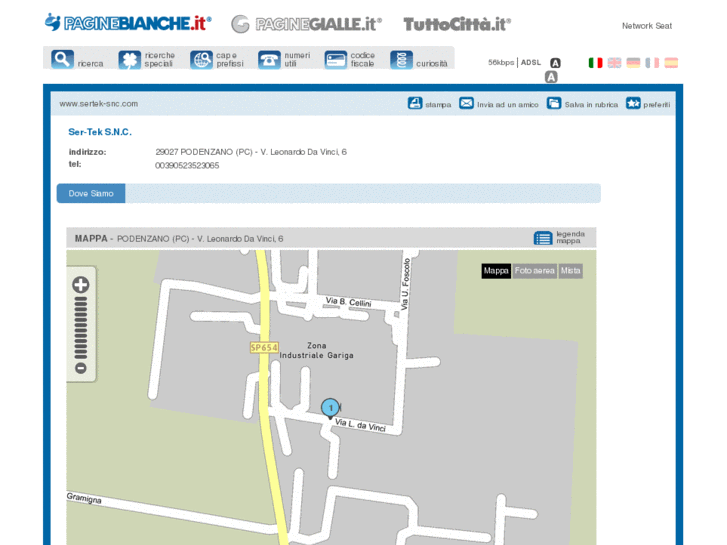The height and width of the screenshot is (545, 727).
Task: Click the Network Seat link
Action: pos(647,26)
